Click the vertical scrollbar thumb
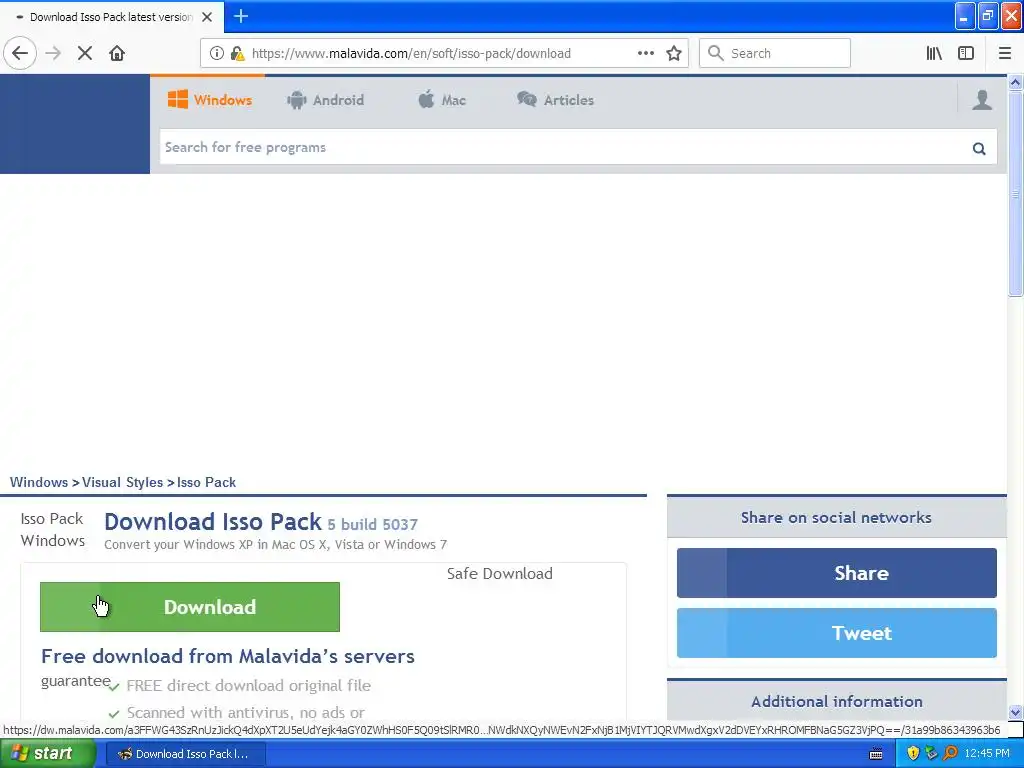The width and height of the screenshot is (1024, 768). [x=1015, y=193]
